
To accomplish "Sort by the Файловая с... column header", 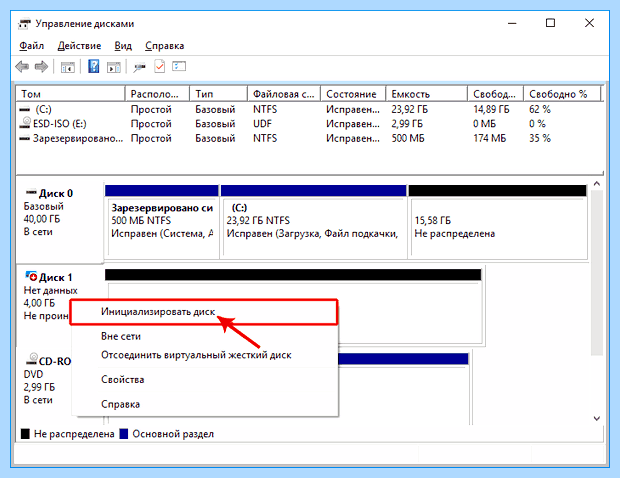I will pos(284,94).
